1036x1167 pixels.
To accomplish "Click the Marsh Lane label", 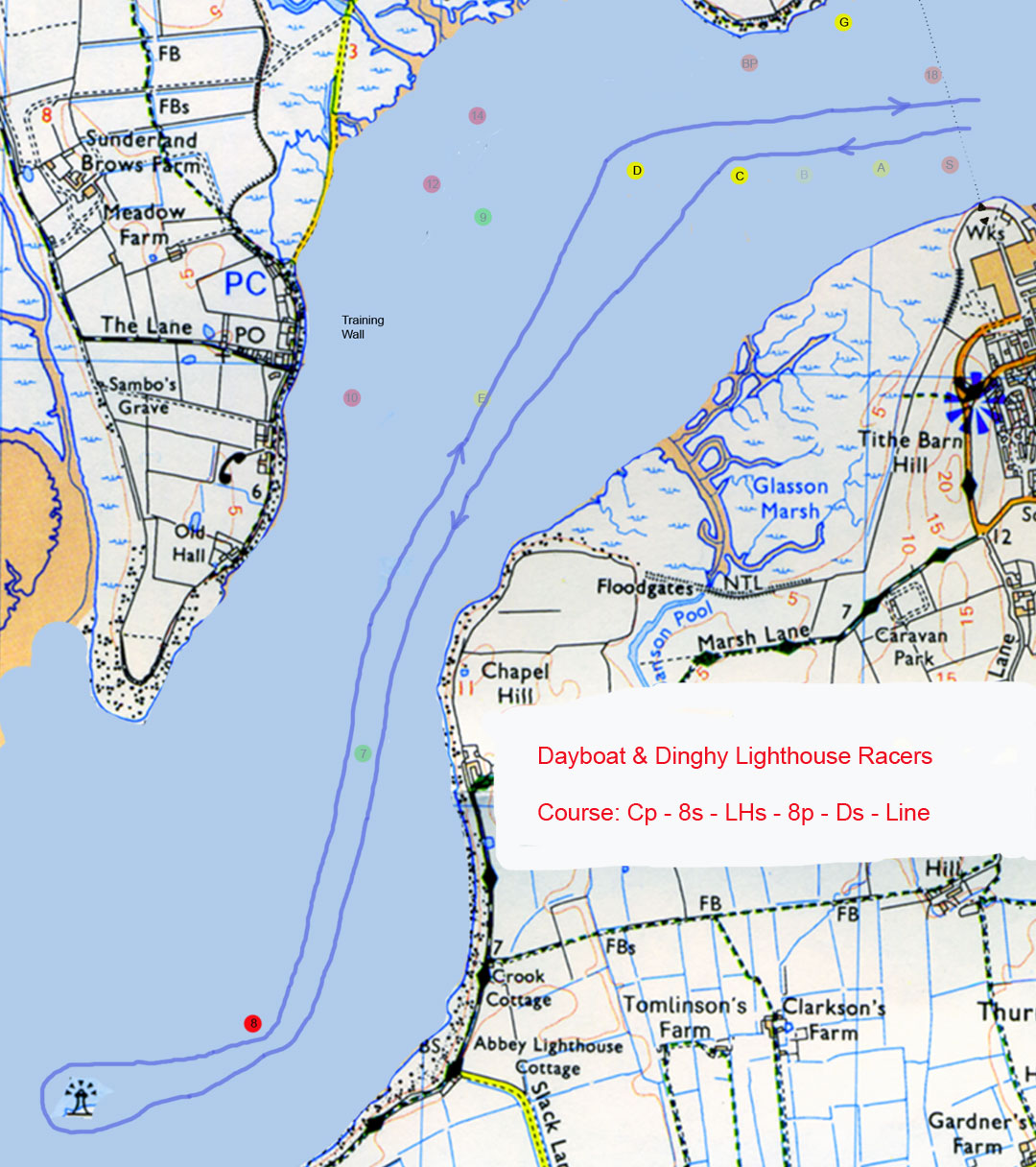I will (754, 637).
